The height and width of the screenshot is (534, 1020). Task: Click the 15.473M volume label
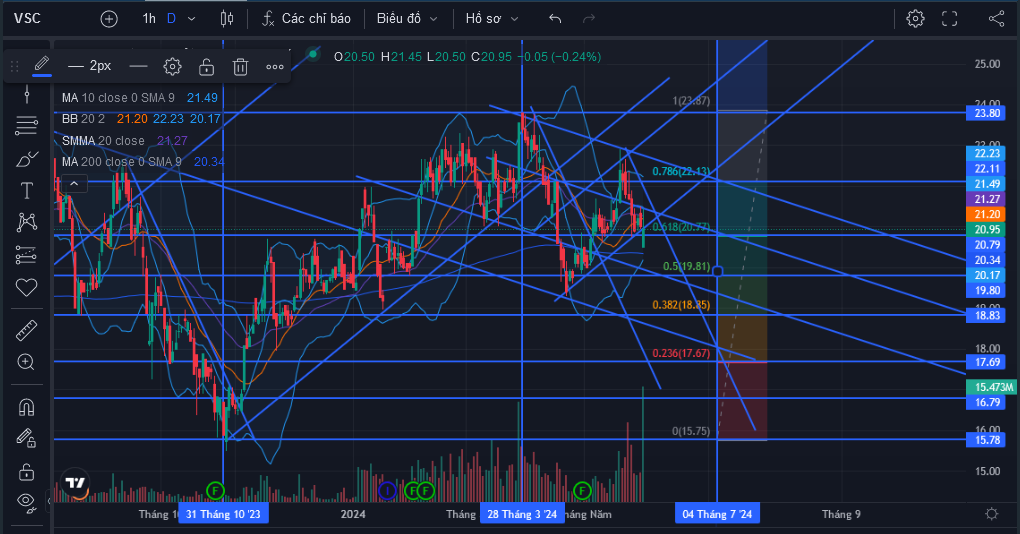(x=993, y=387)
